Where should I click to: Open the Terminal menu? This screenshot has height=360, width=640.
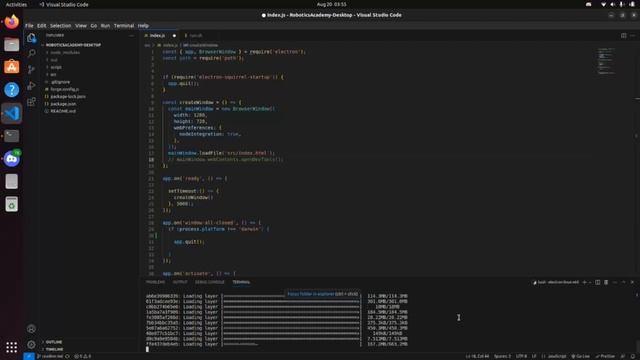pyautogui.click(x=124, y=26)
